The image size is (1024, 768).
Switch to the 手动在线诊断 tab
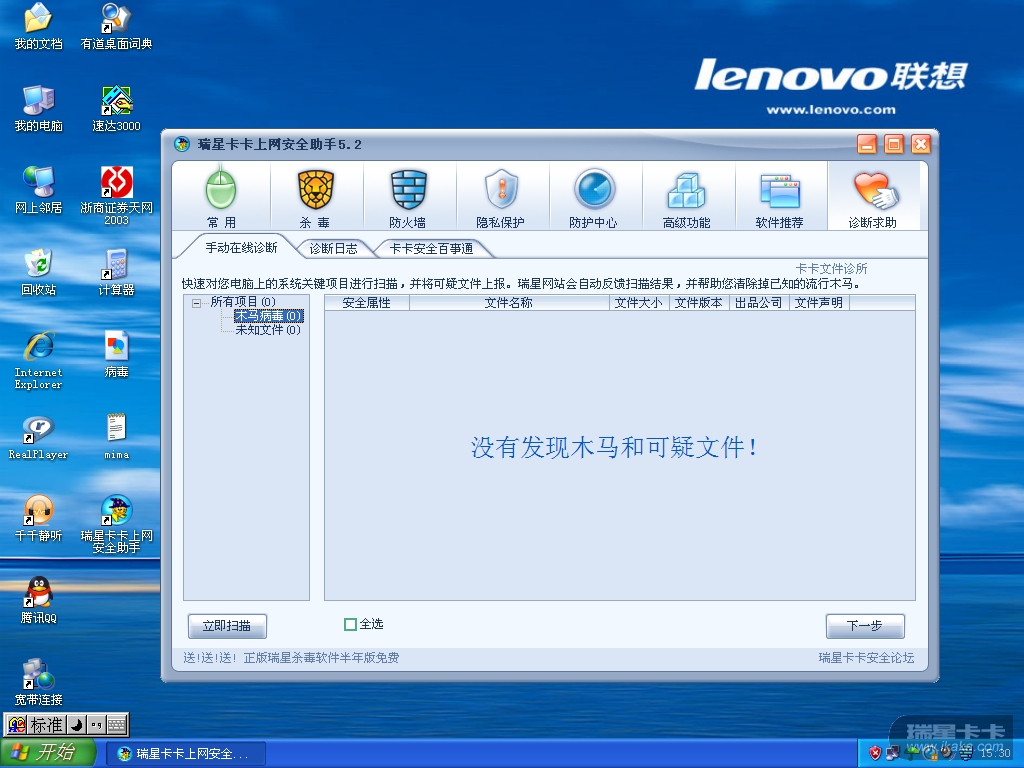(241, 248)
